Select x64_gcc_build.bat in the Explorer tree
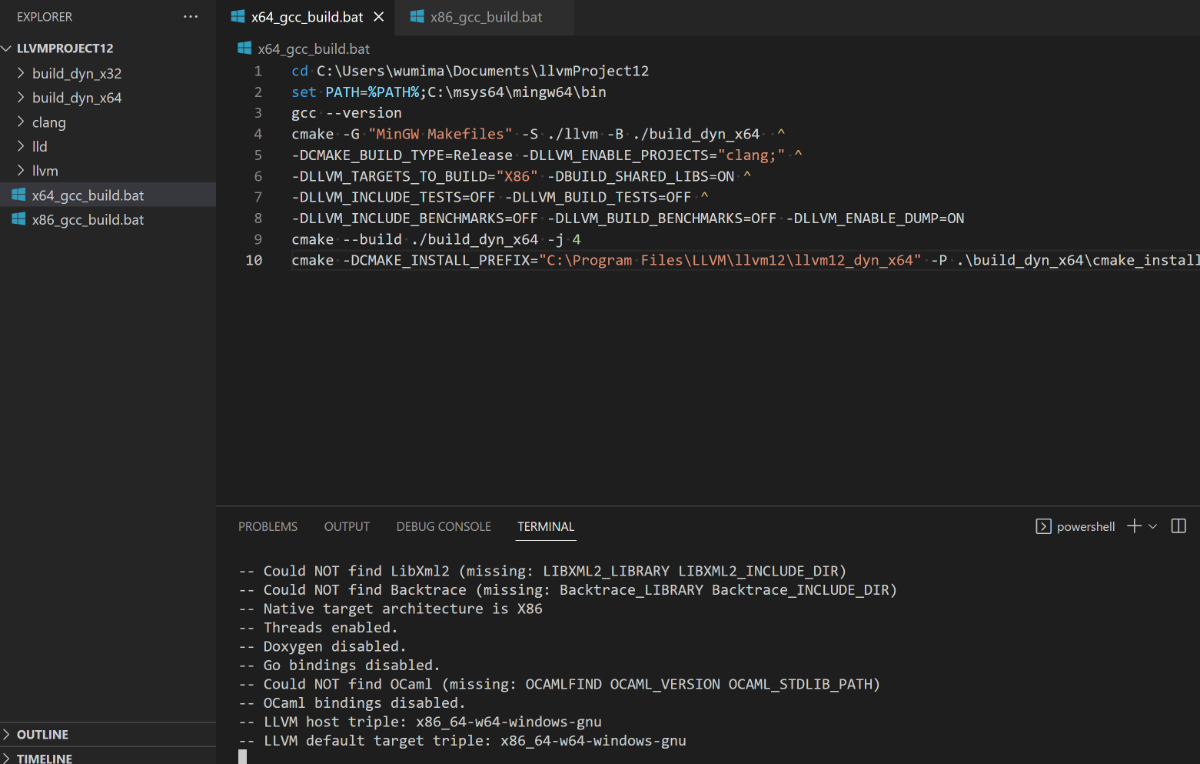This screenshot has width=1200, height=764. pos(87,195)
